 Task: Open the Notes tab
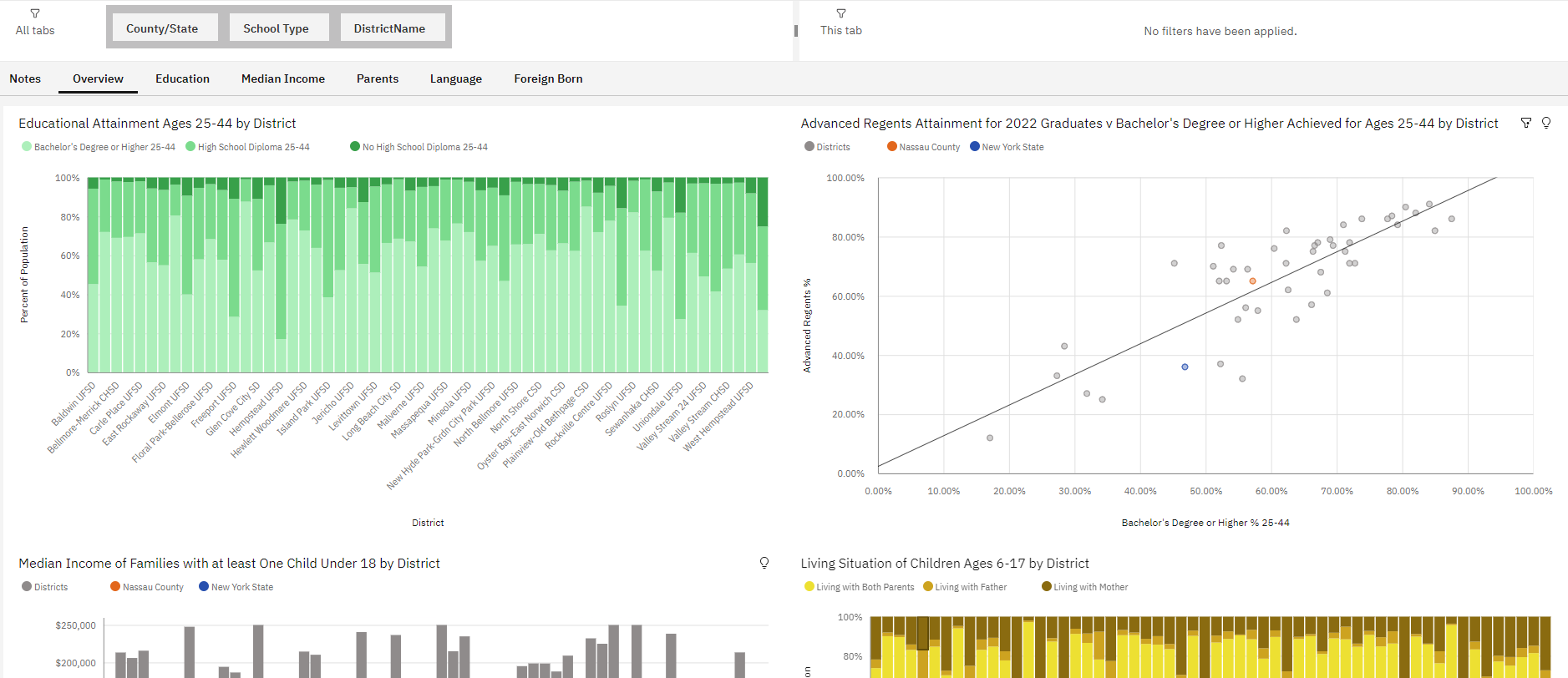25,78
